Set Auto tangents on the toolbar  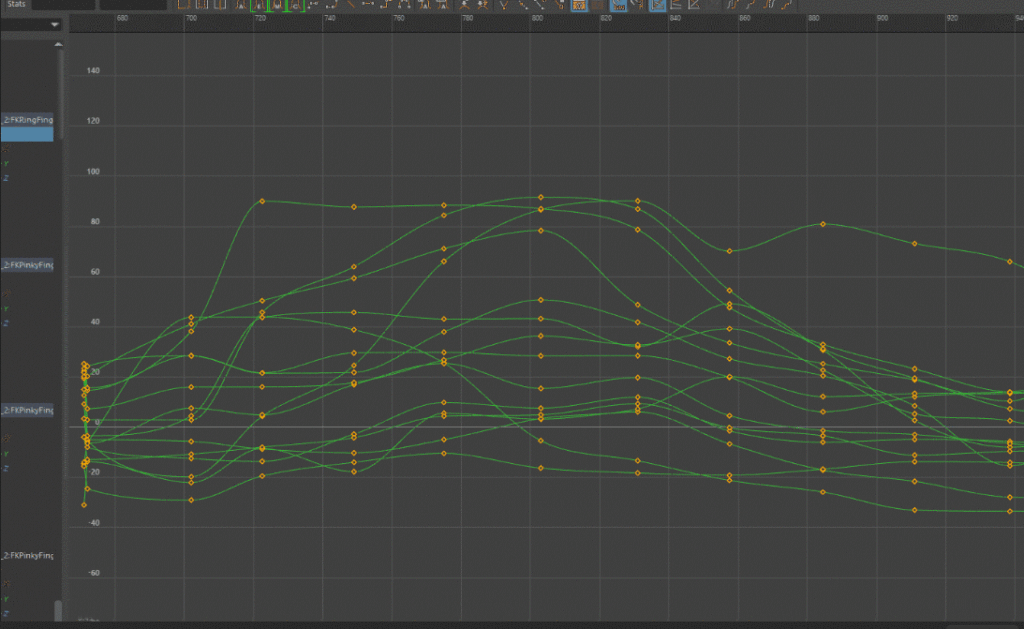pos(242,5)
